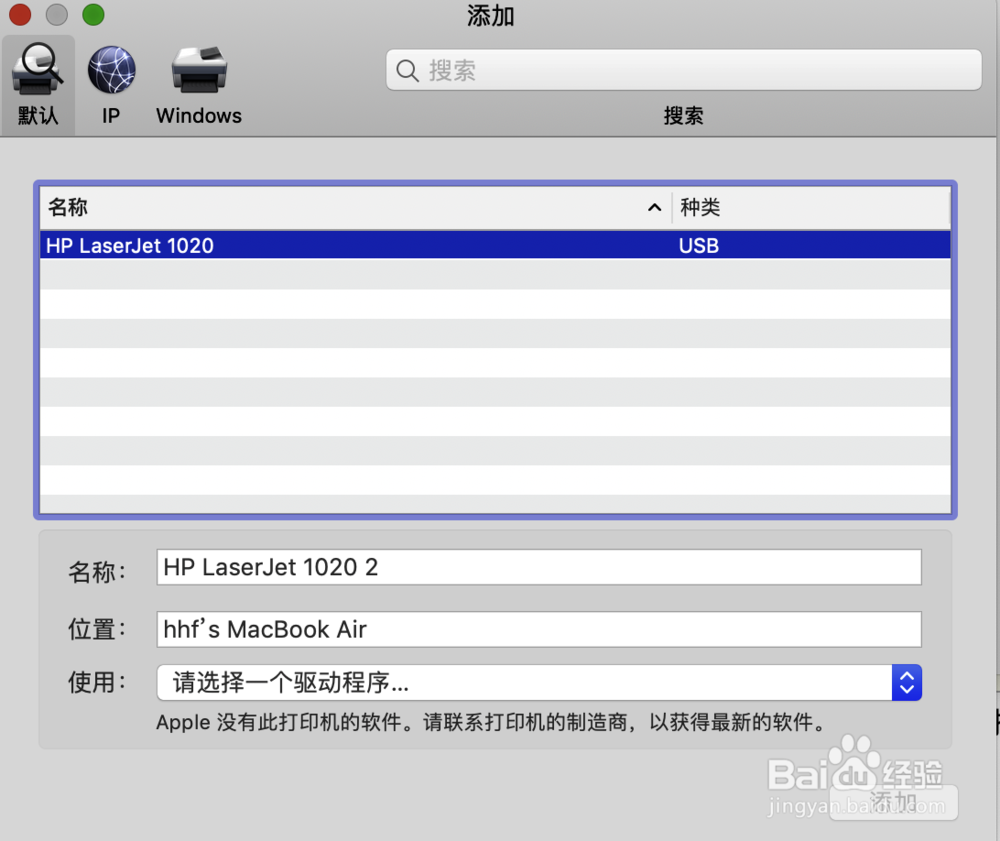This screenshot has width=1000, height=841.
Task: Click the green zoom window button
Action: click(93, 15)
